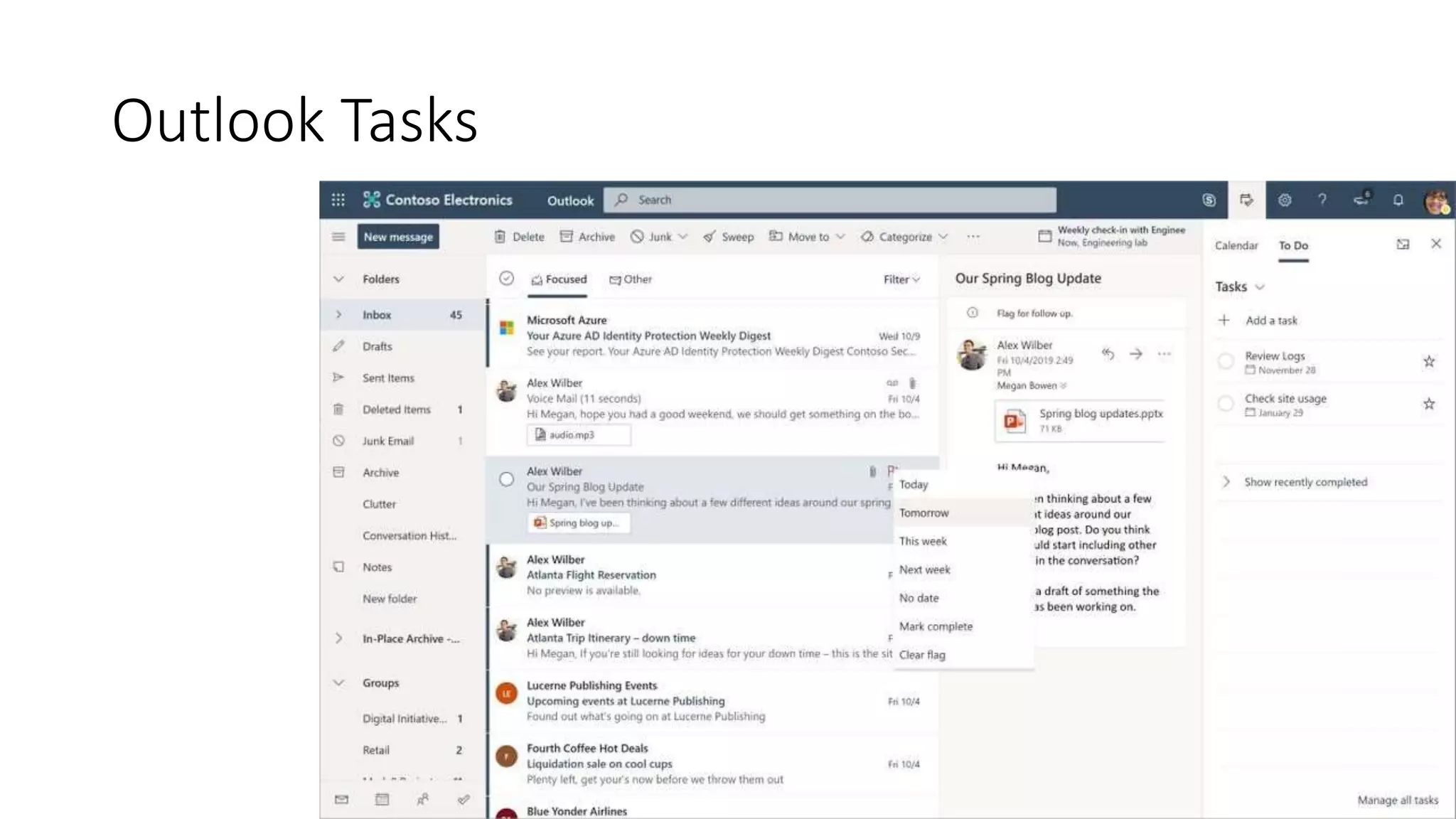
Task: Toggle the To Do pane icon
Action: pyautogui.click(x=1246, y=200)
